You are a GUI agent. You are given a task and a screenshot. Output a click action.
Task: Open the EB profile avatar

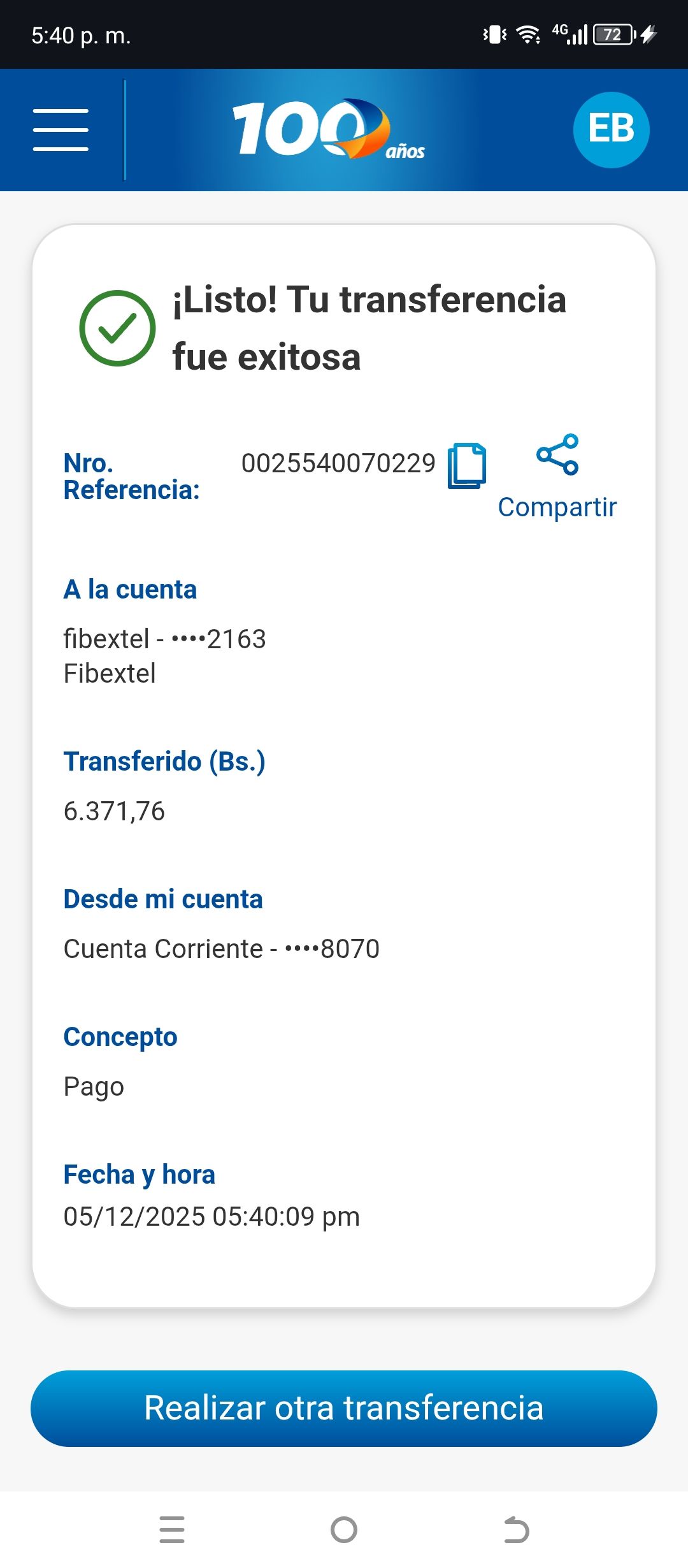pyautogui.click(x=611, y=130)
